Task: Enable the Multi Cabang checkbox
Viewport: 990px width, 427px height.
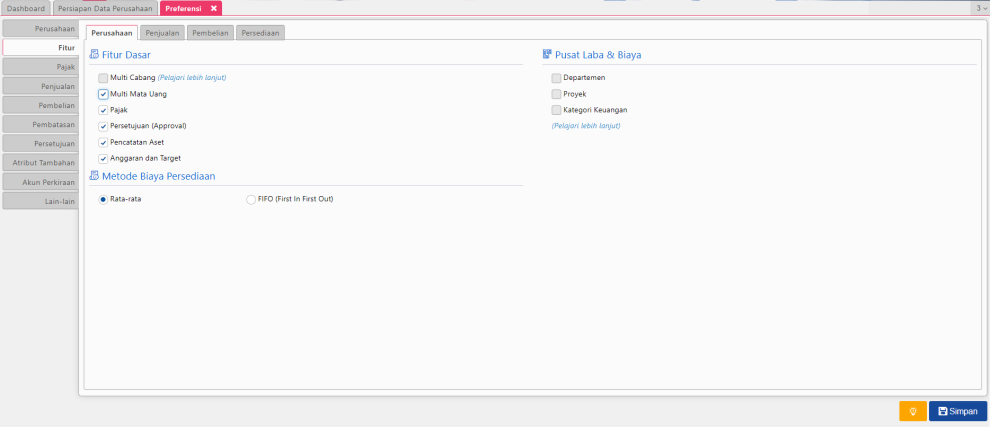Action: (103, 78)
